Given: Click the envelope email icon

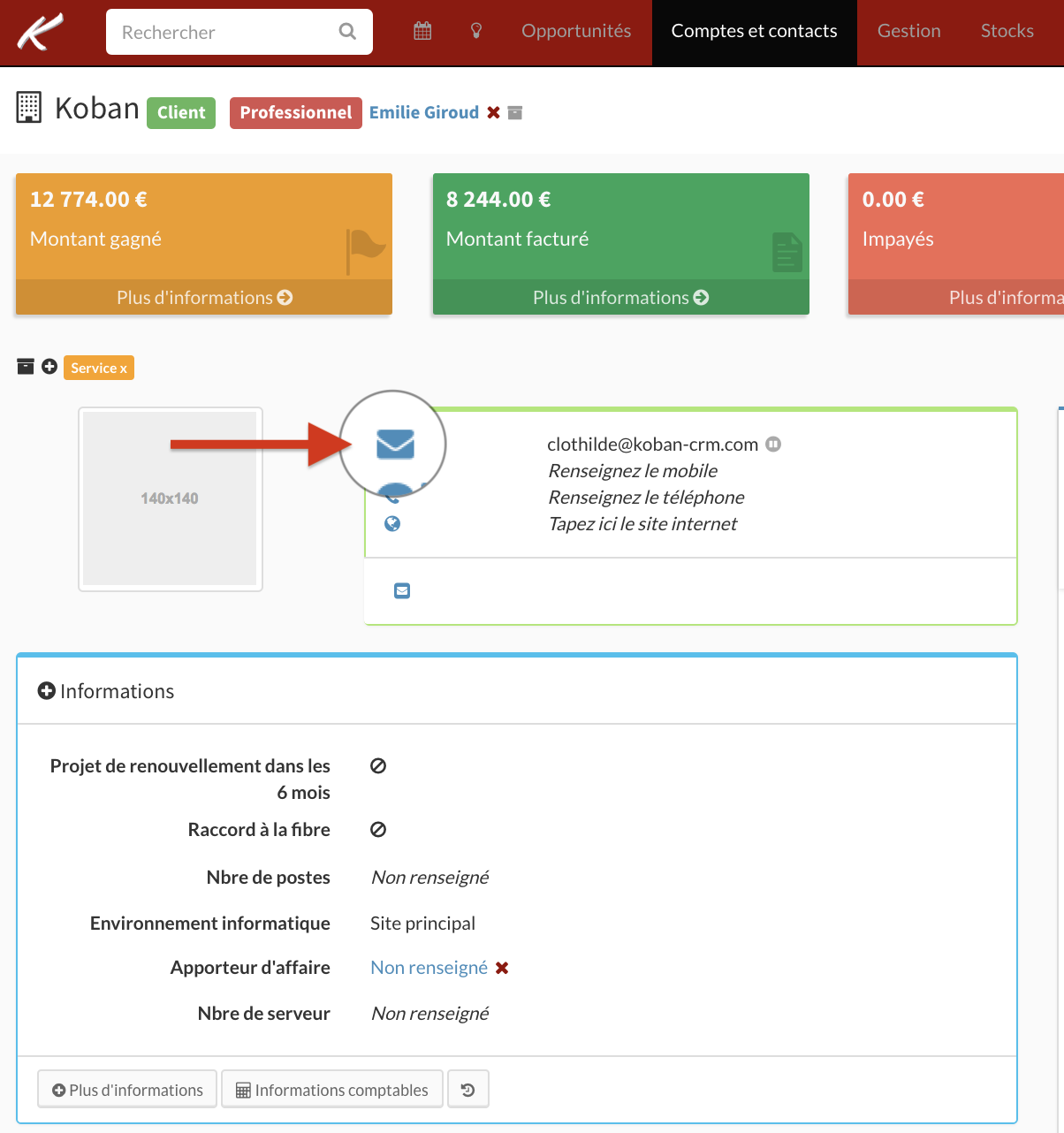Looking at the screenshot, I should click(x=395, y=444).
